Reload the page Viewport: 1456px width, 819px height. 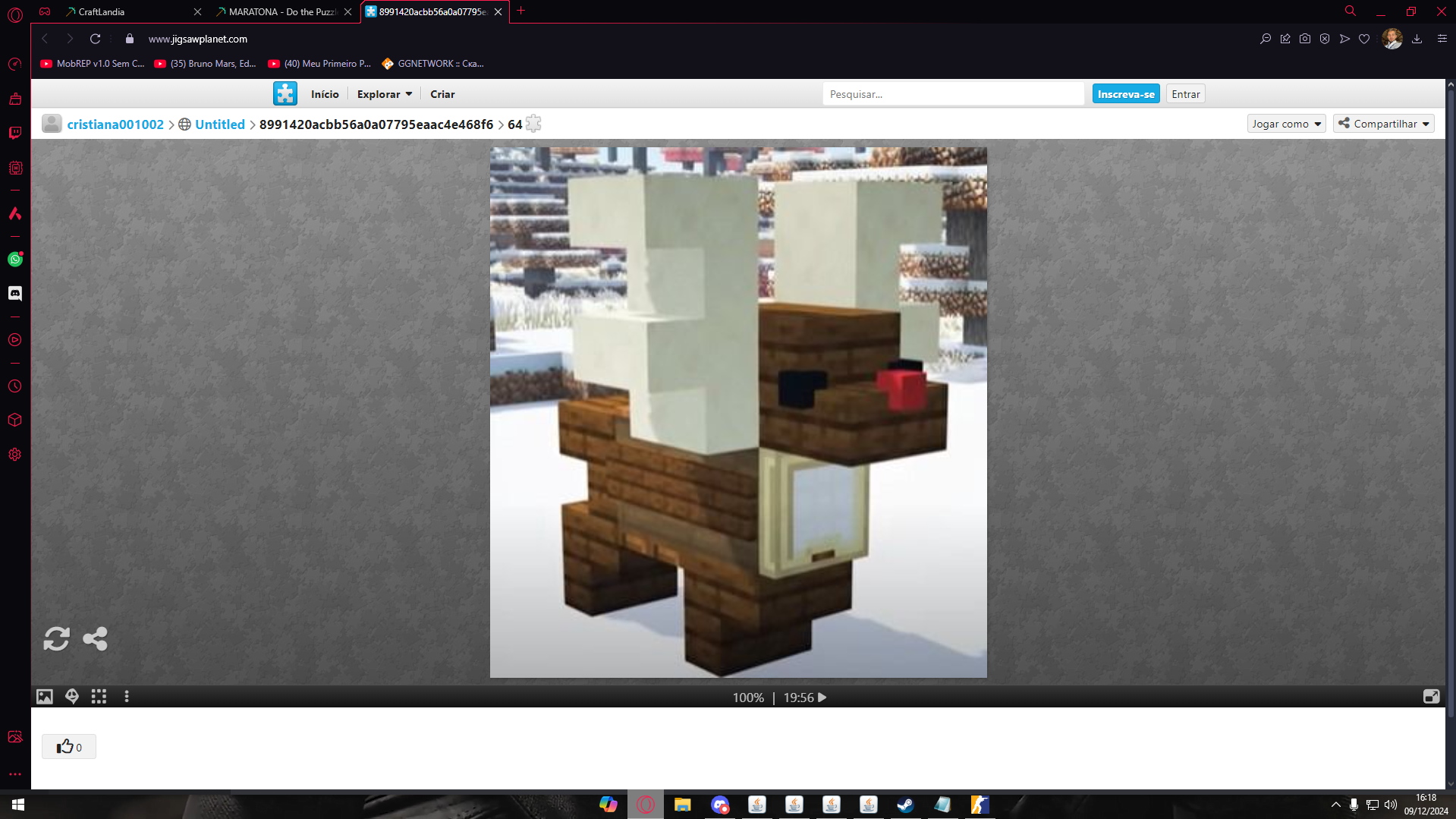(96, 39)
